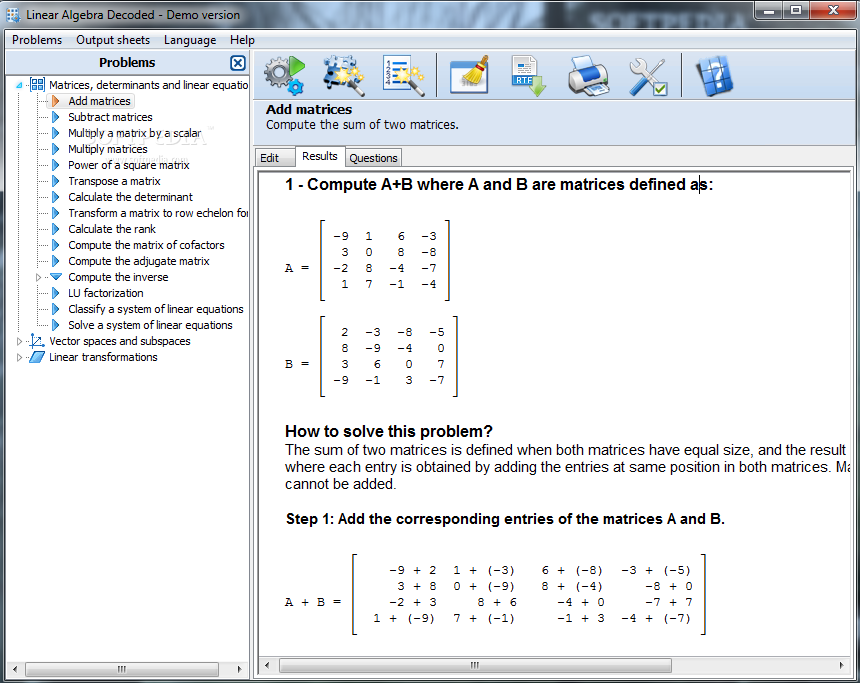This screenshot has width=860, height=683.
Task: Click the matrix grid icon of the Matrices category
Action: (x=37, y=84)
